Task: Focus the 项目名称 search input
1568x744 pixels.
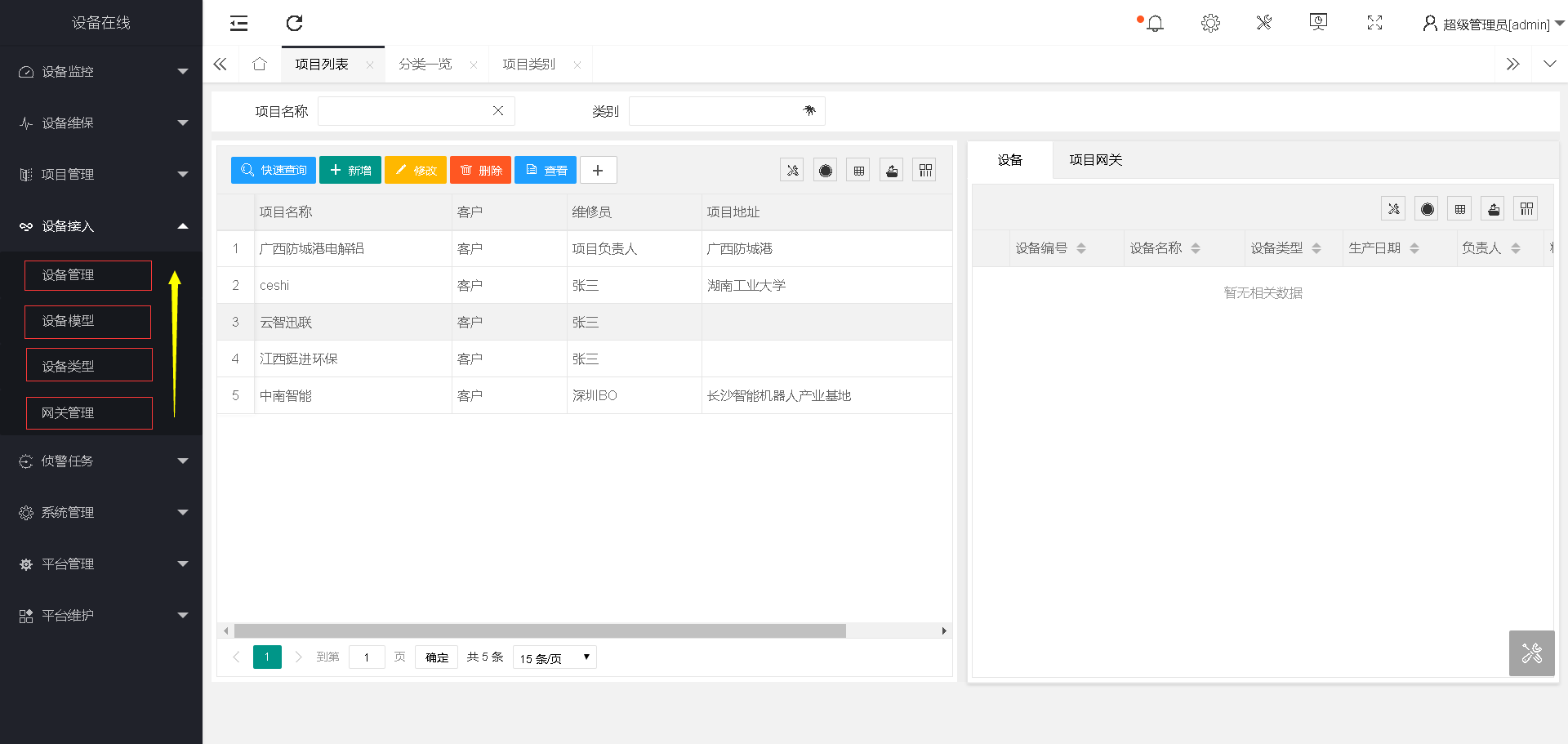Action: point(416,111)
